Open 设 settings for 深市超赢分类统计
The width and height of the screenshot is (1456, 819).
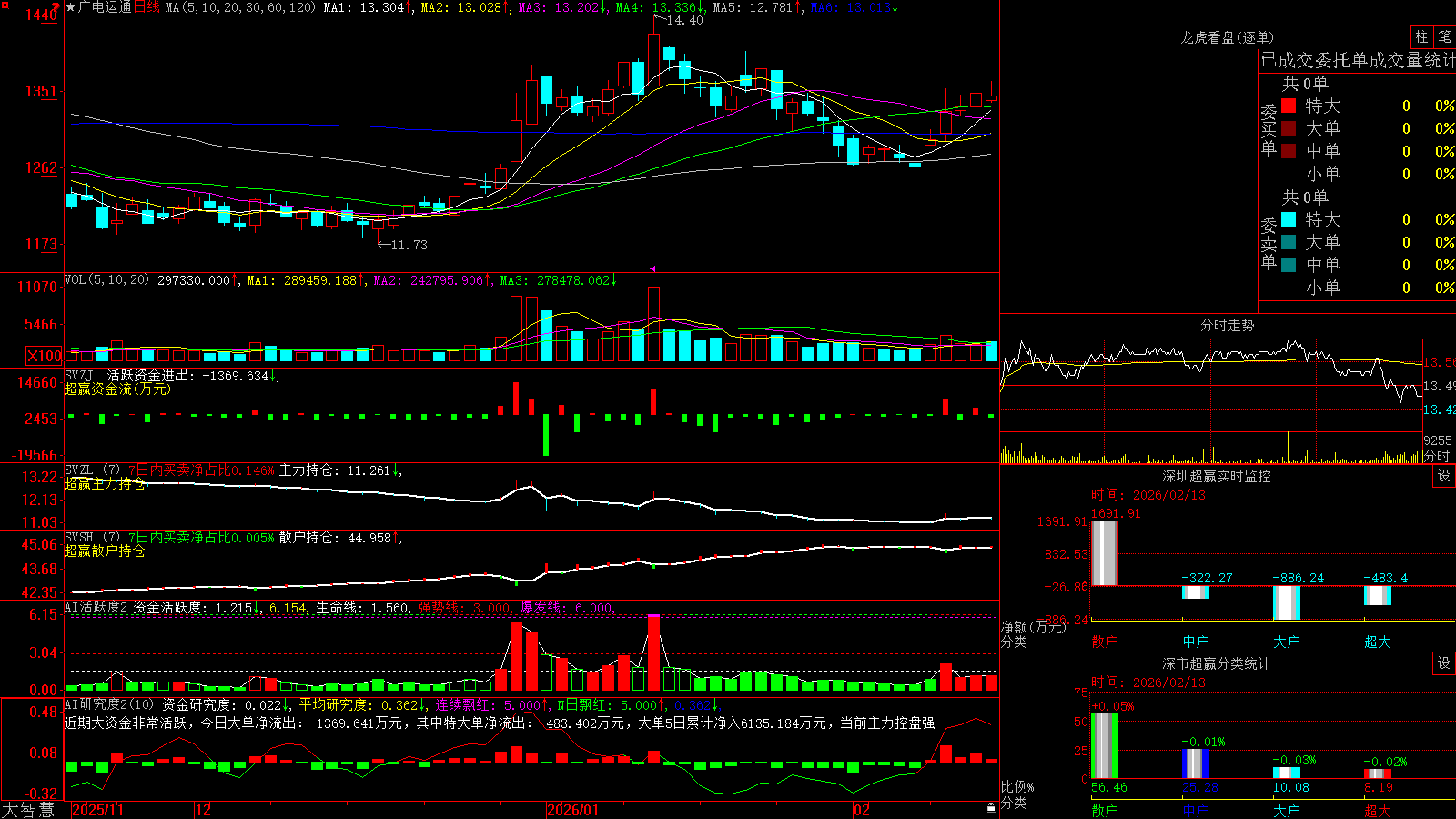[1444, 663]
